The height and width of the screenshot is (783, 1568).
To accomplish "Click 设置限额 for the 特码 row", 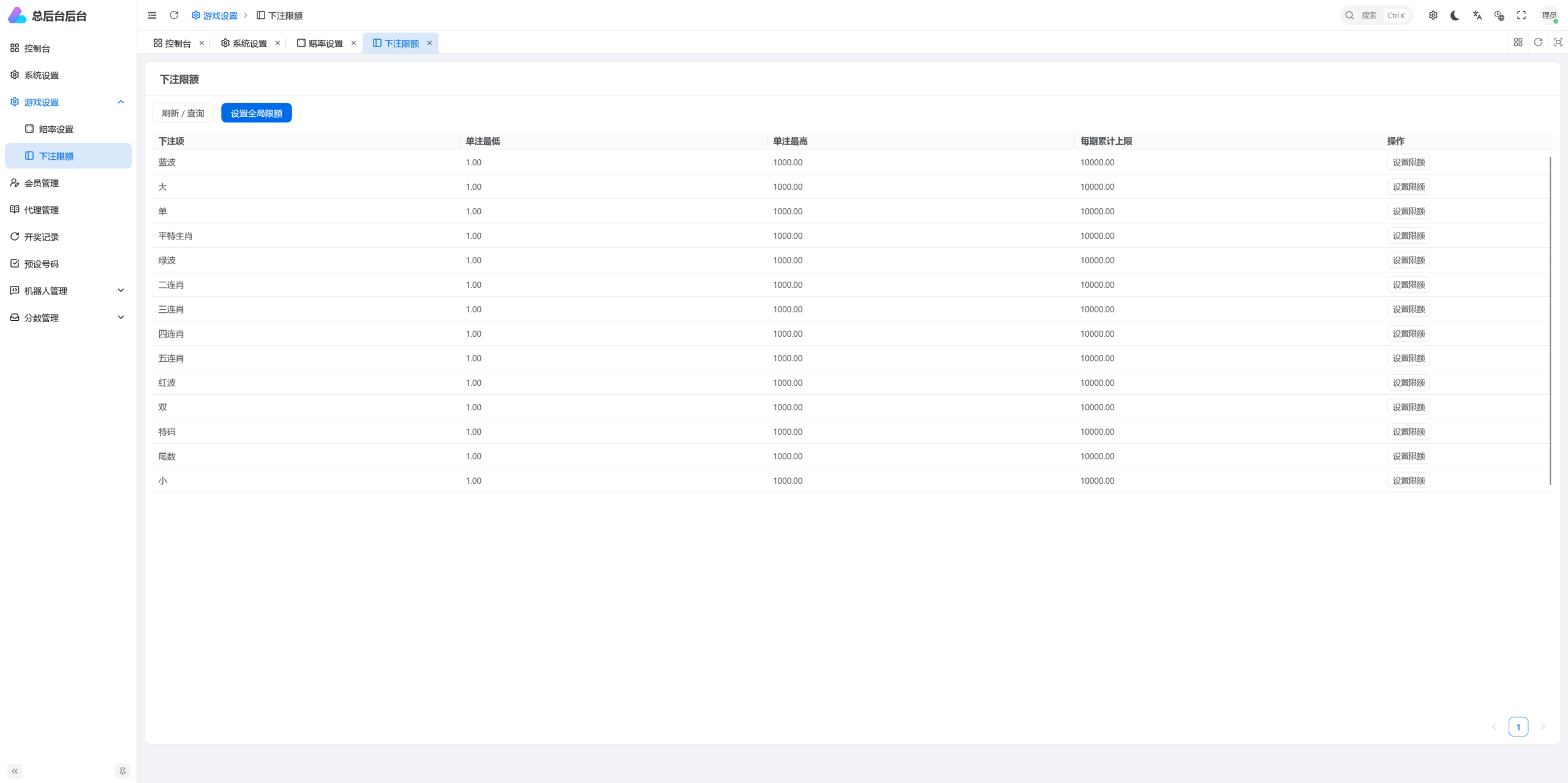I will (1409, 432).
